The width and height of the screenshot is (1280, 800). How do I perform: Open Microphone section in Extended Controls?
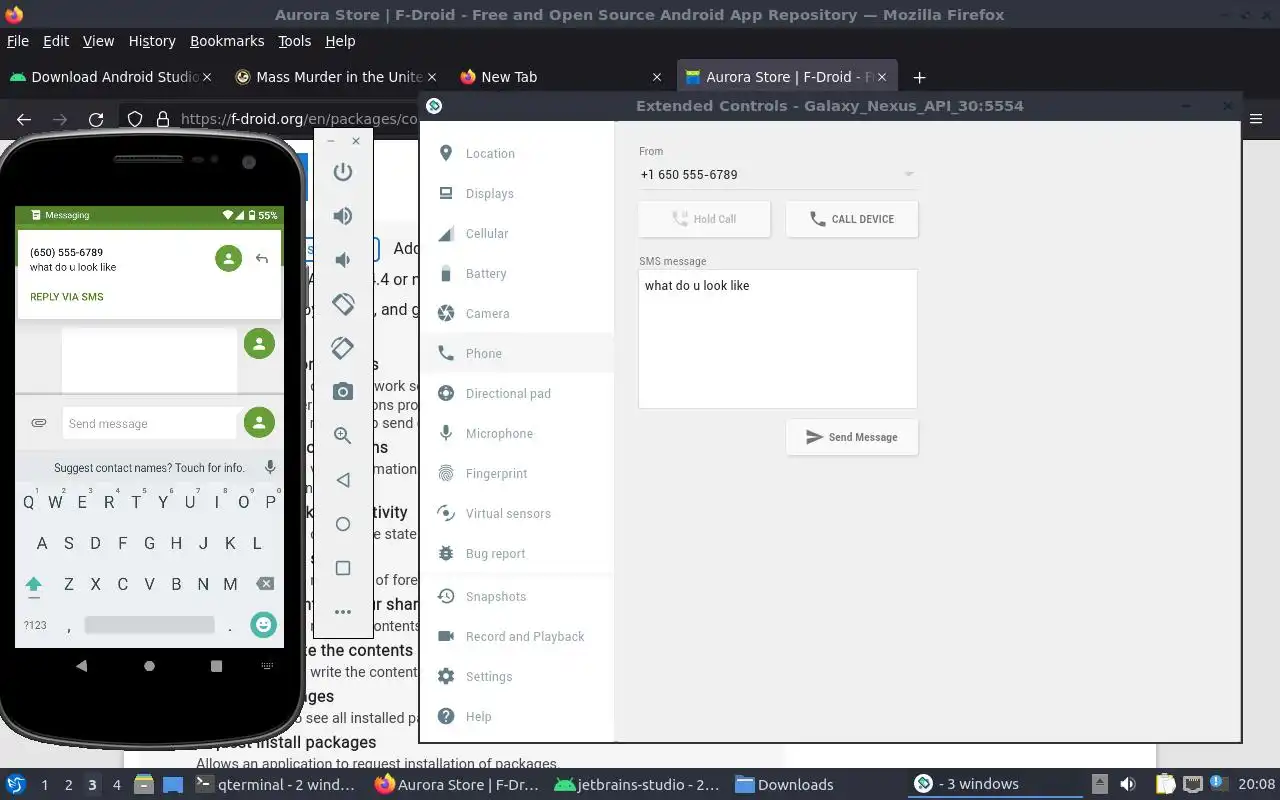(x=517, y=433)
